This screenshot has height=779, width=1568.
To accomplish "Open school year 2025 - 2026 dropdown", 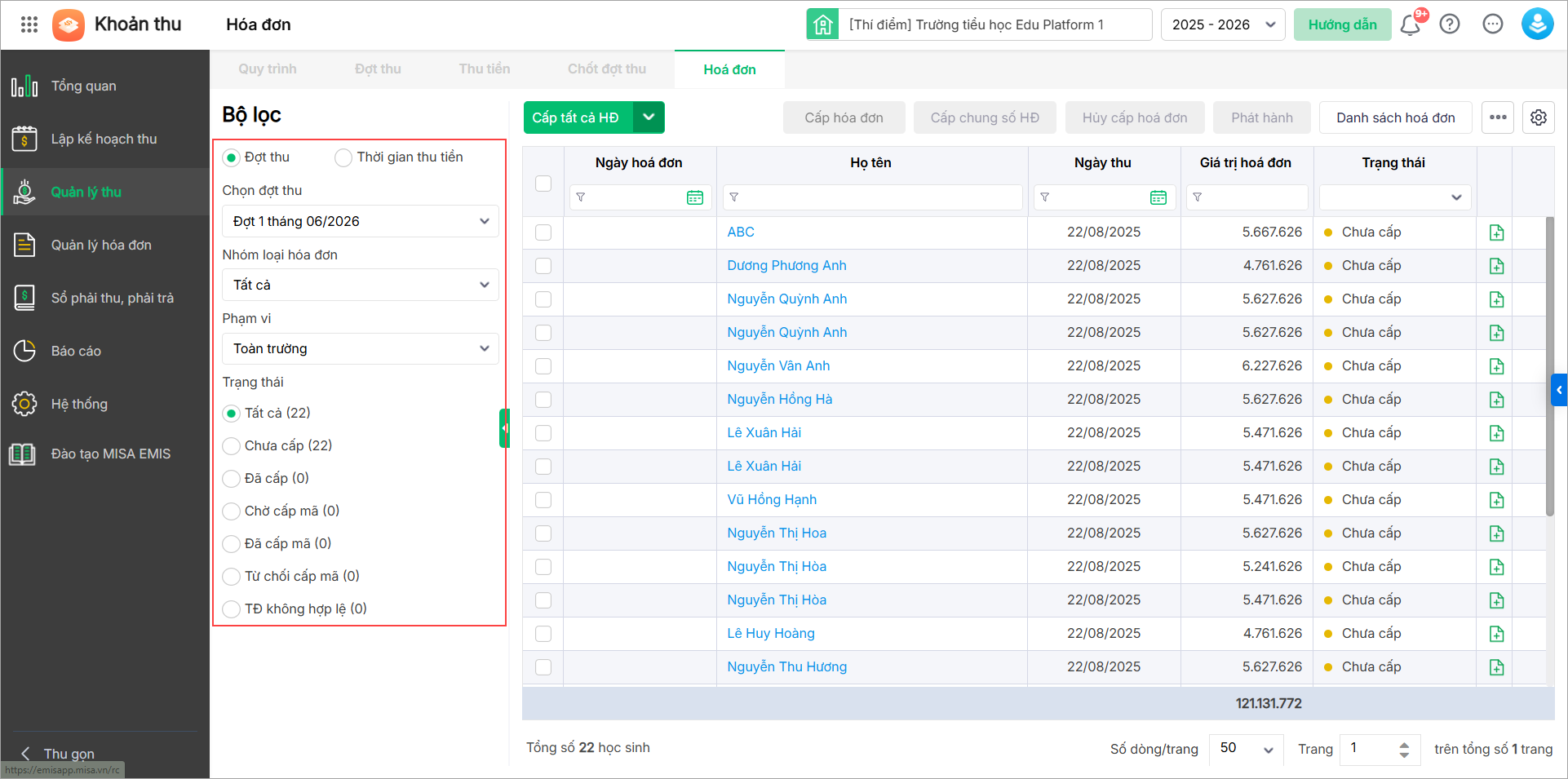I will [1223, 24].
